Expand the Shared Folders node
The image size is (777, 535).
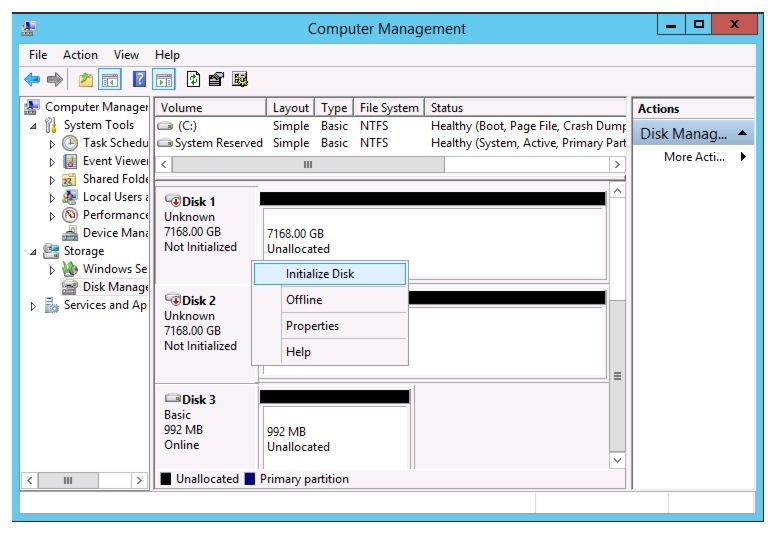coord(52,180)
